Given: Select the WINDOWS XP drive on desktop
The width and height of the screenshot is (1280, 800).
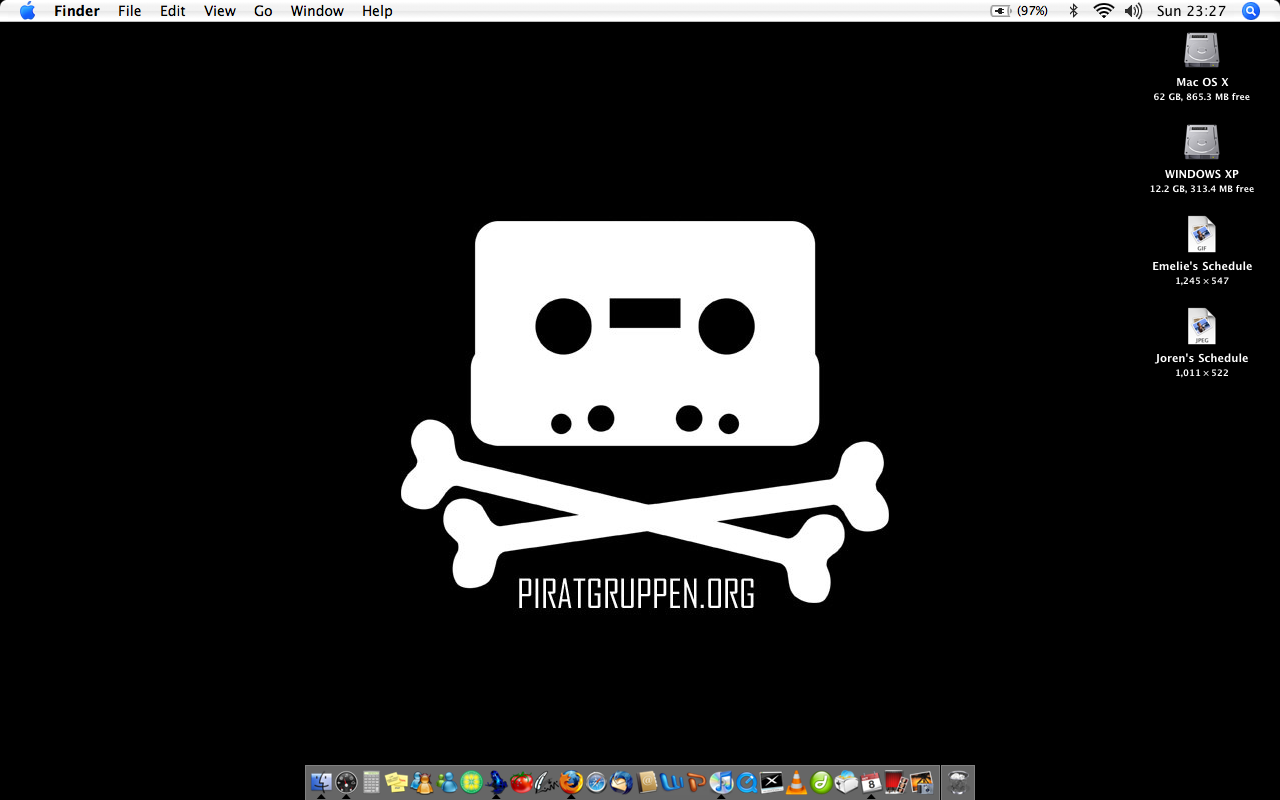Looking at the screenshot, I should pyautogui.click(x=1201, y=143).
